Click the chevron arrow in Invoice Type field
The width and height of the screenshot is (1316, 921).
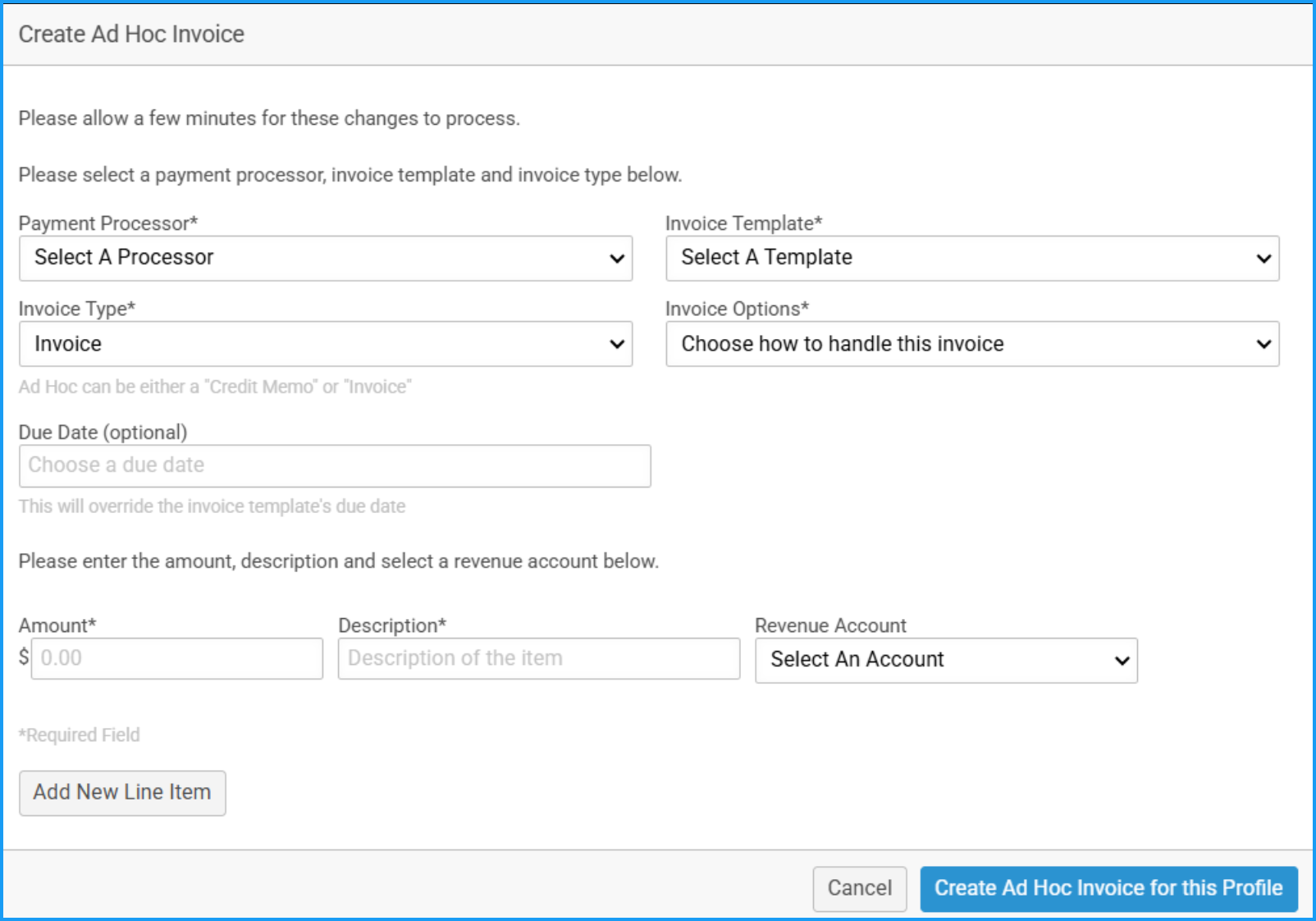click(x=617, y=344)
